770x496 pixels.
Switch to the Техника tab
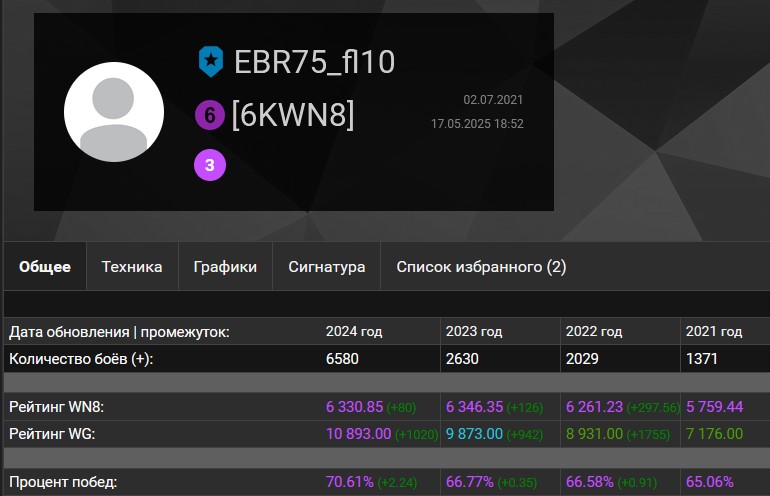point(131,267)
